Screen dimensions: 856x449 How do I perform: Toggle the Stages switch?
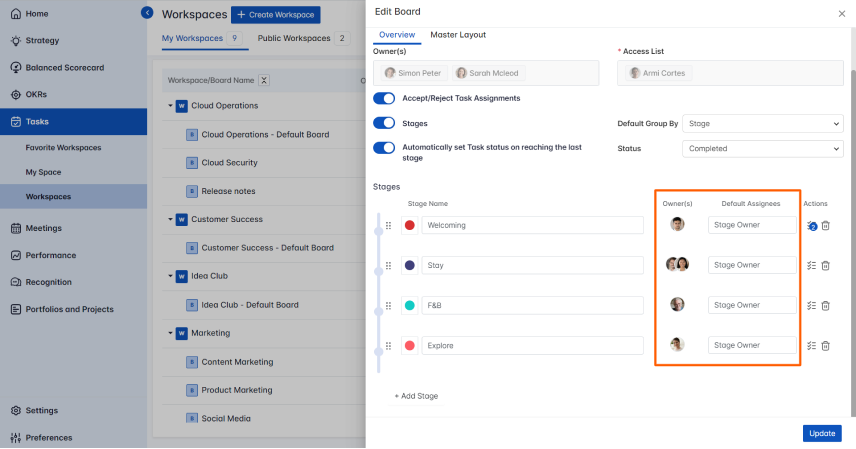pos(384,123)
